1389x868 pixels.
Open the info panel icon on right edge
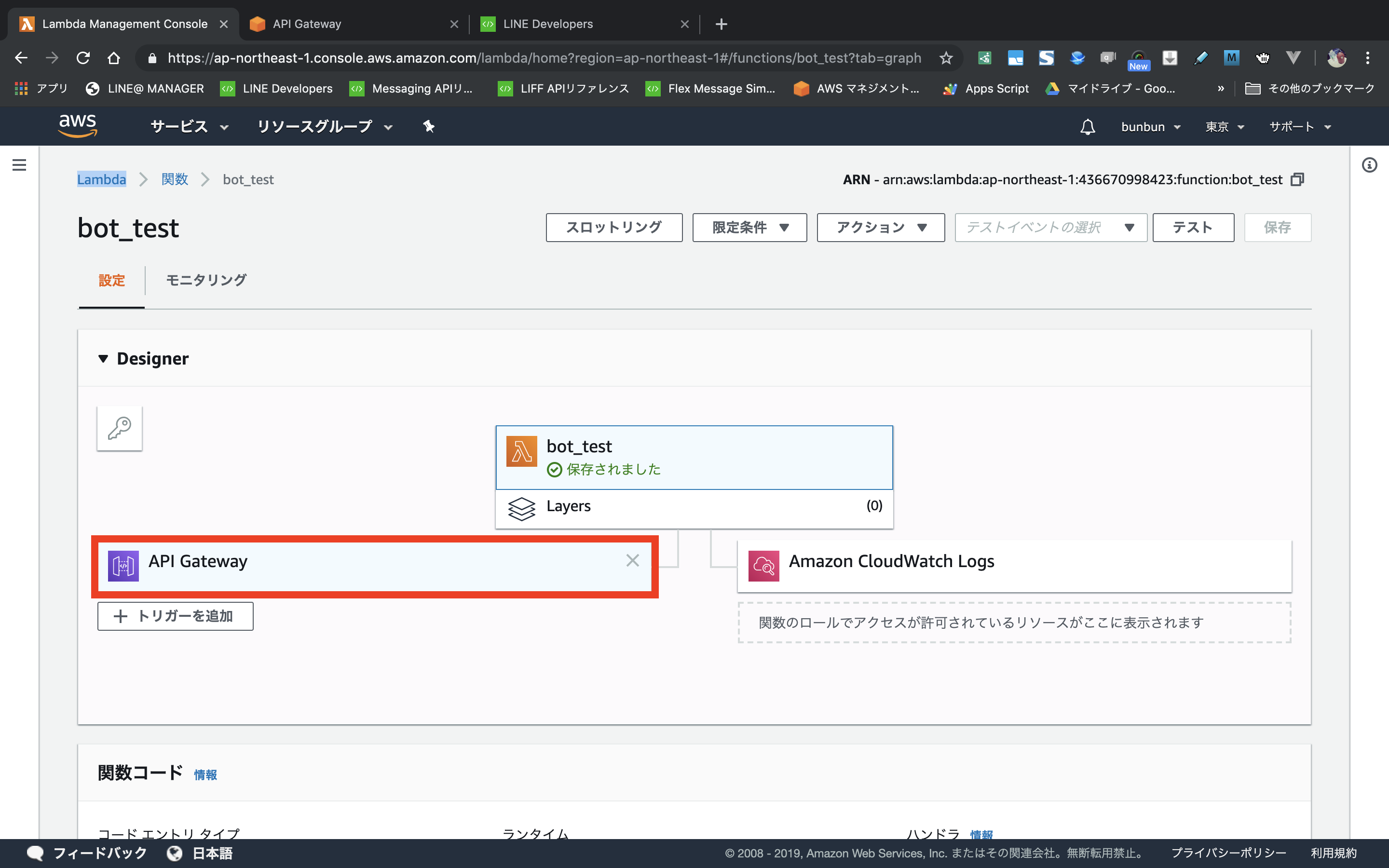(1370, 165)
